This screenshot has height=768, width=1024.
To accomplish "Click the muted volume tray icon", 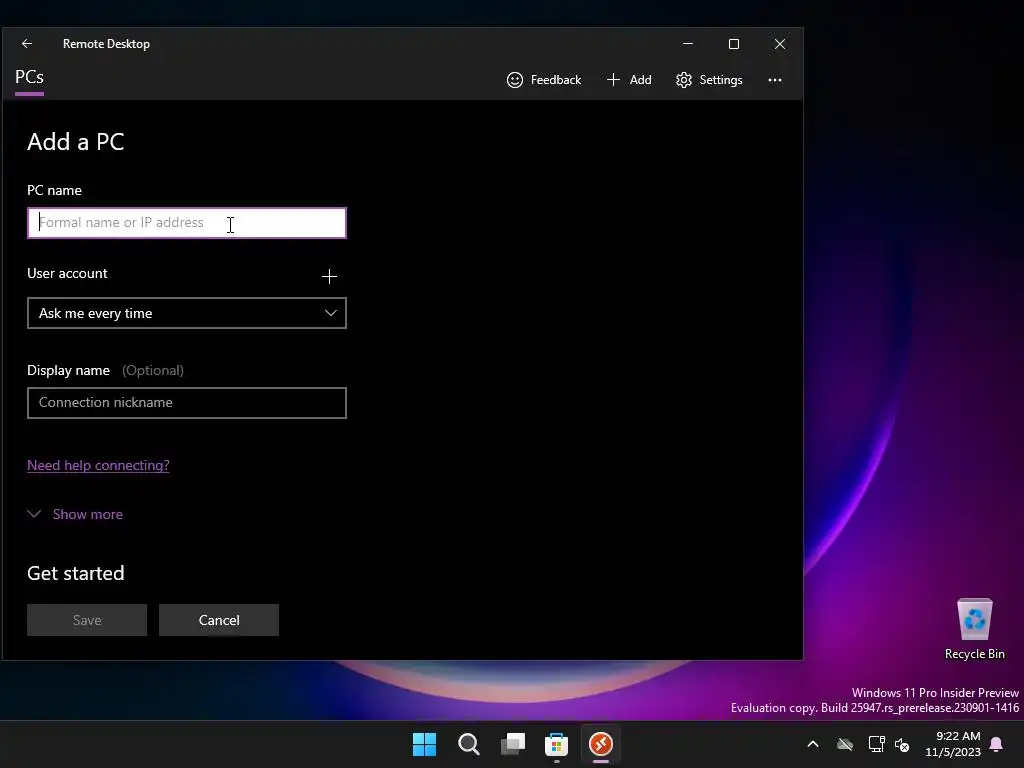I will tap(903, 744).
